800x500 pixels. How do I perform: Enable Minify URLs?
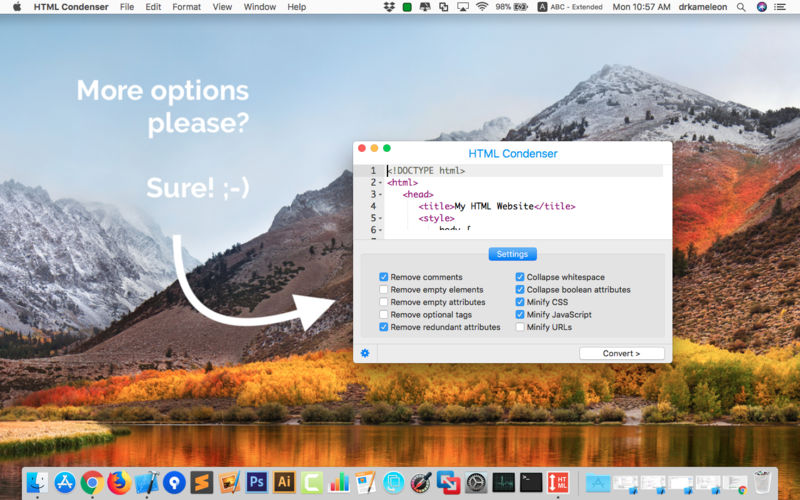(x=520, y=327)
